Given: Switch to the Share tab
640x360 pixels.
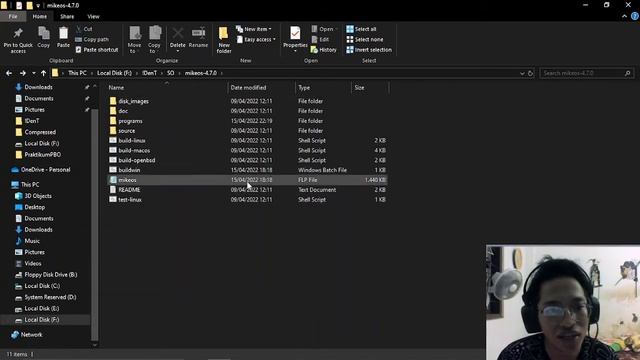Looking at the screenshot, I should tap(67, 16).
